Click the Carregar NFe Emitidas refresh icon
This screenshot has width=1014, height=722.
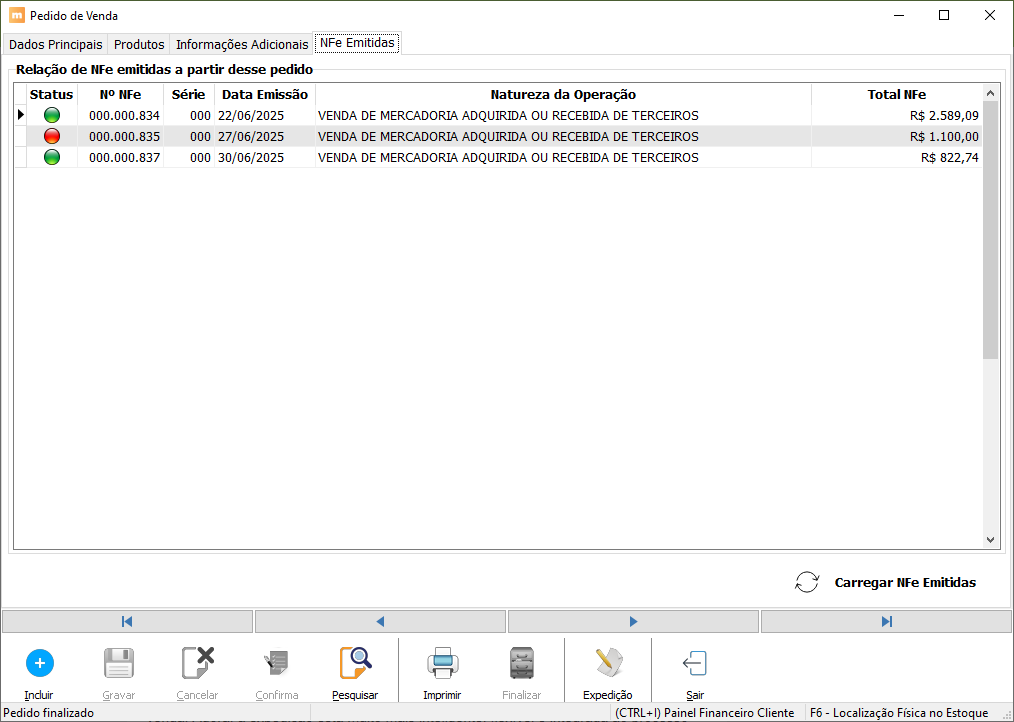coord(807,582)
